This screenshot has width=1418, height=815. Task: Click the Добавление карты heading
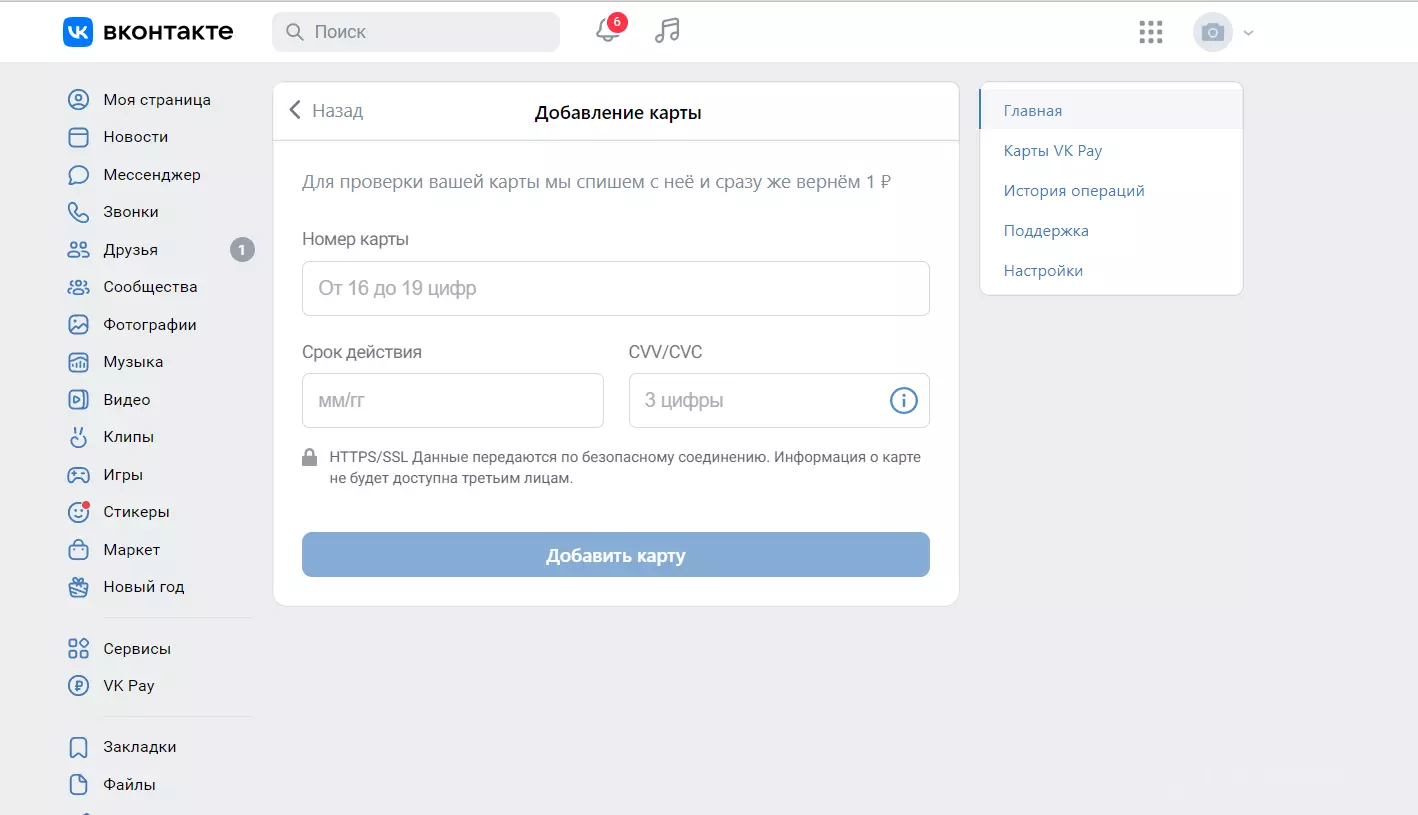(x=618, y=113)
